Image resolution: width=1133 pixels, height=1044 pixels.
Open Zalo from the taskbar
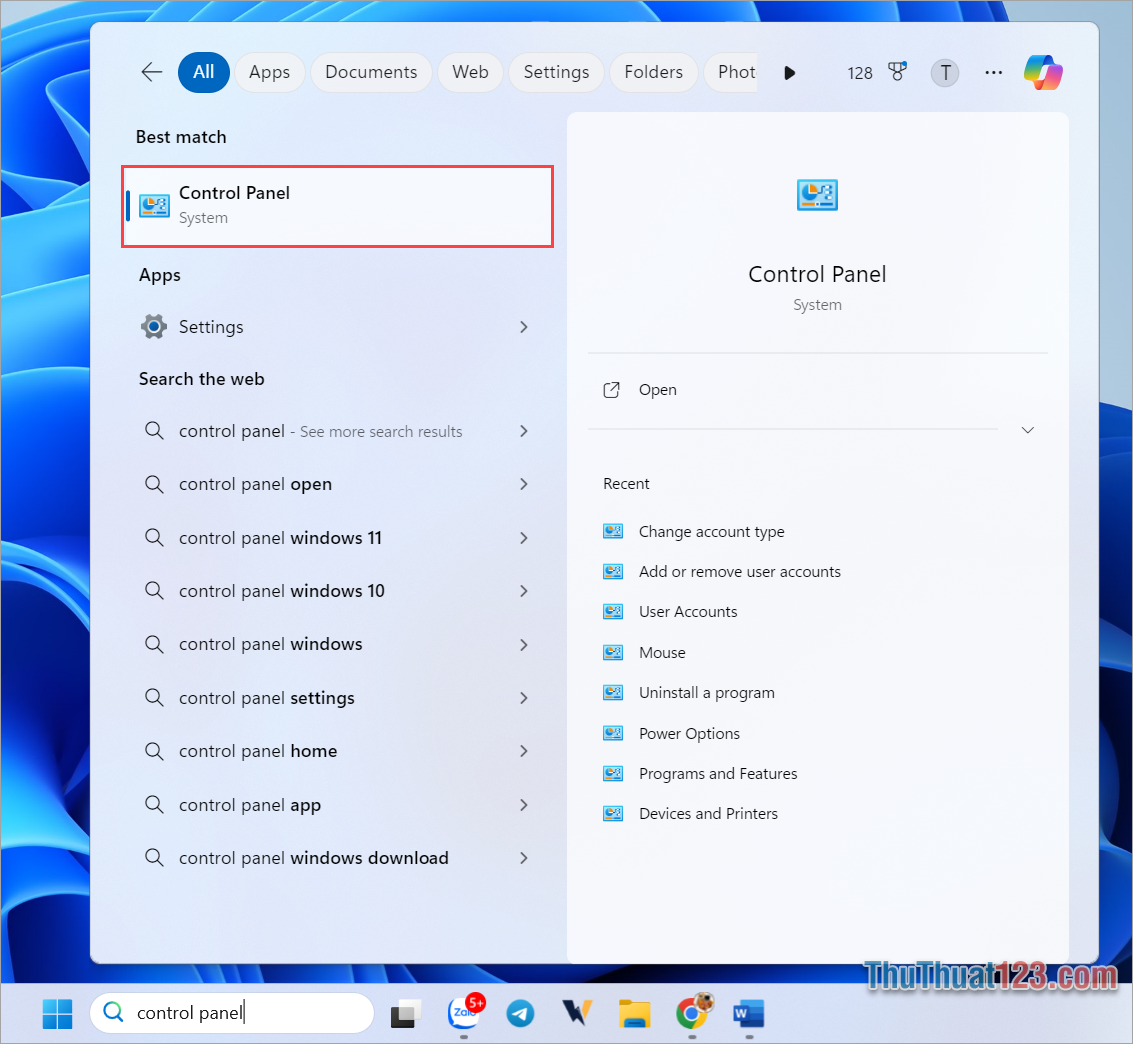464,1014
